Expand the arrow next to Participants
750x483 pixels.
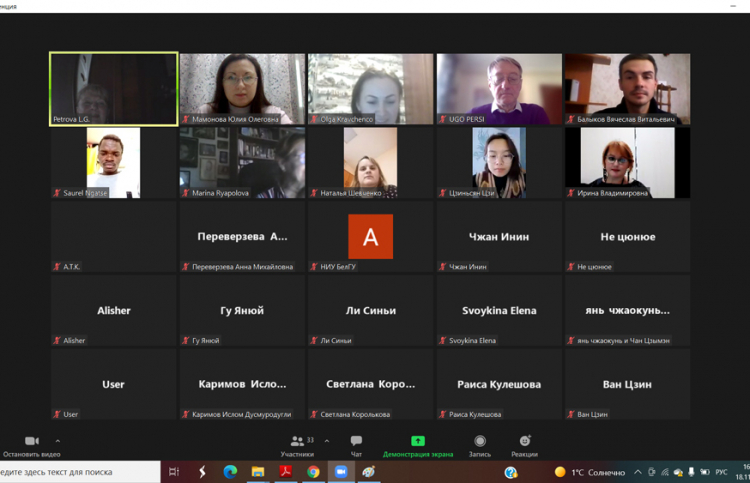[327, 441]
